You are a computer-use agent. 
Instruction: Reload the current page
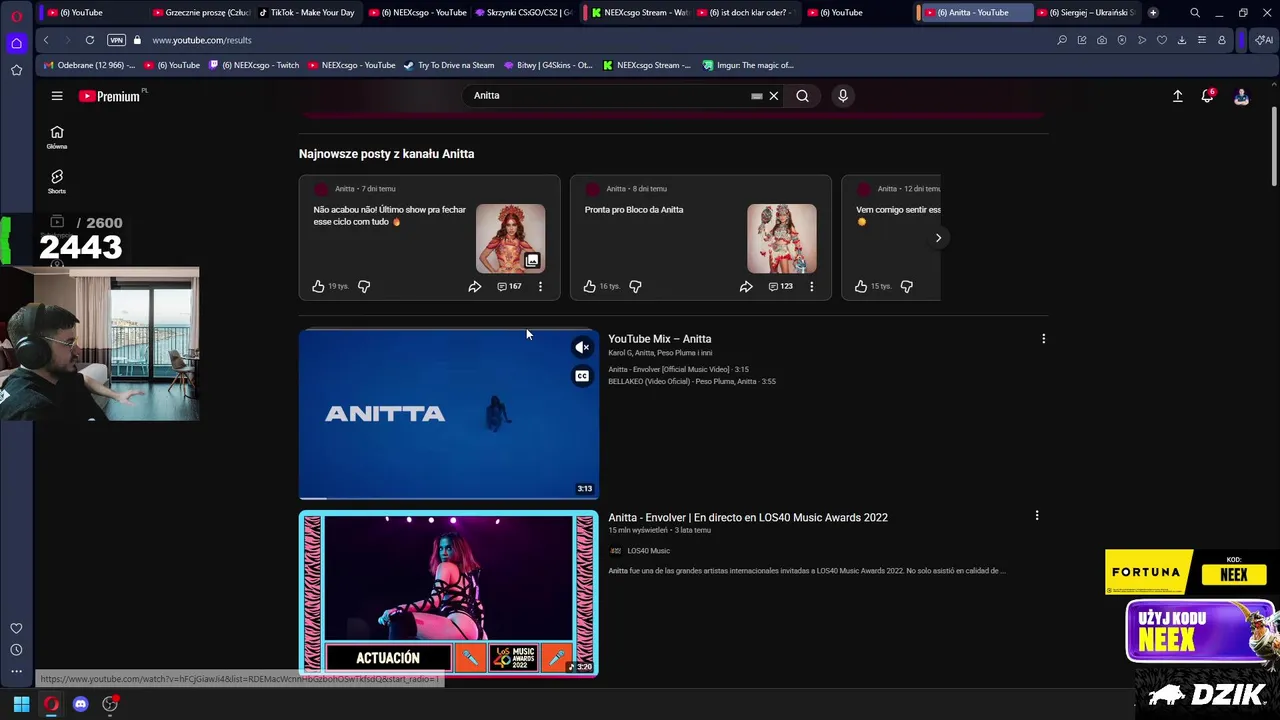[x=90, y=40]
